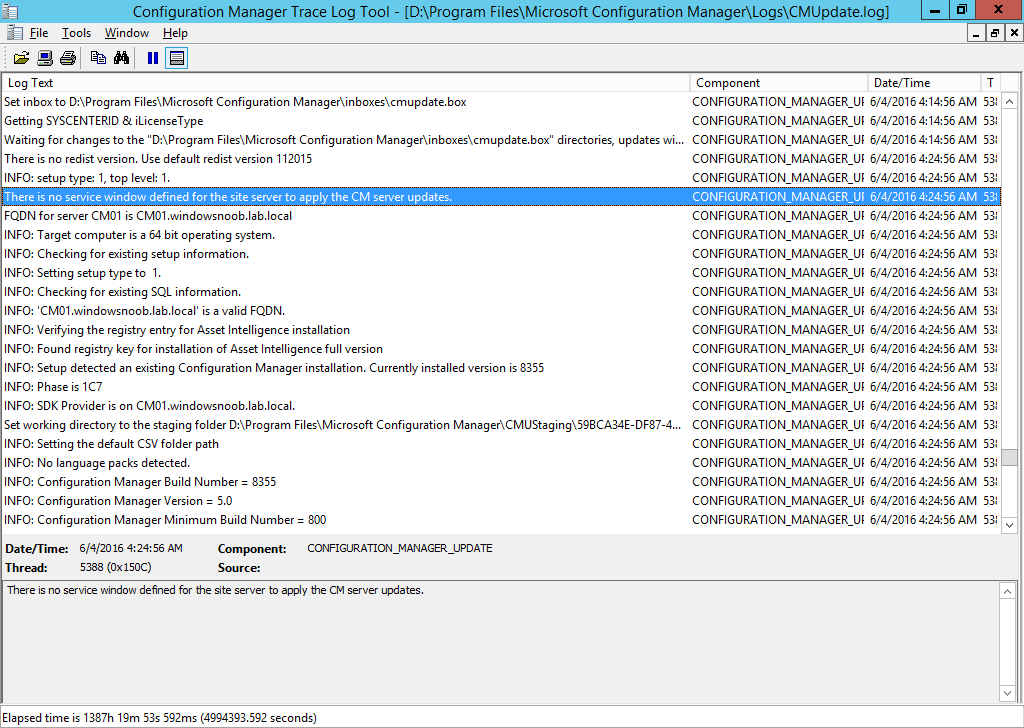
Task: Select 'Configuration Manager Minimum Build Number = 800' row
Action: tap(502, 520)
